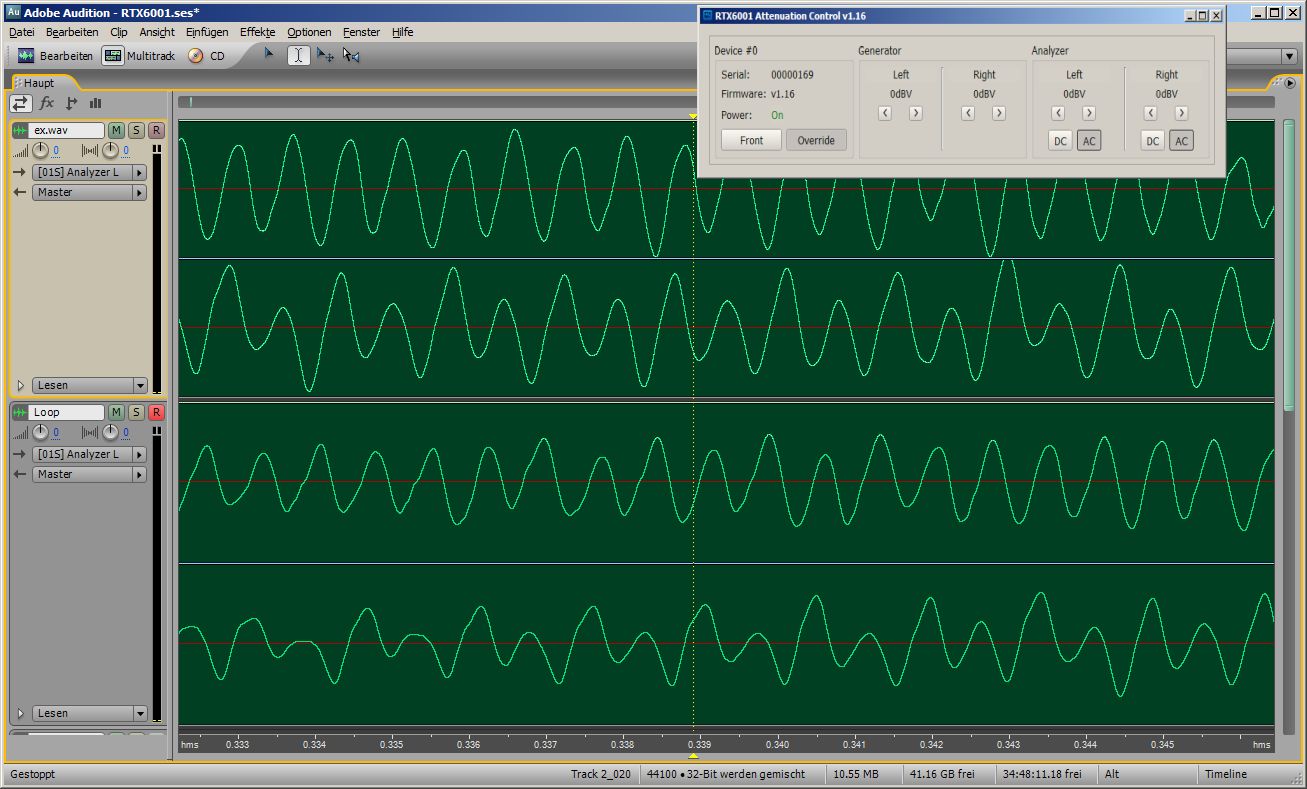This screenshot has height=789, width=1307.
Task: Decrease Generator Right attenuation
Action: pyautogui.click(x=968, y=113)
